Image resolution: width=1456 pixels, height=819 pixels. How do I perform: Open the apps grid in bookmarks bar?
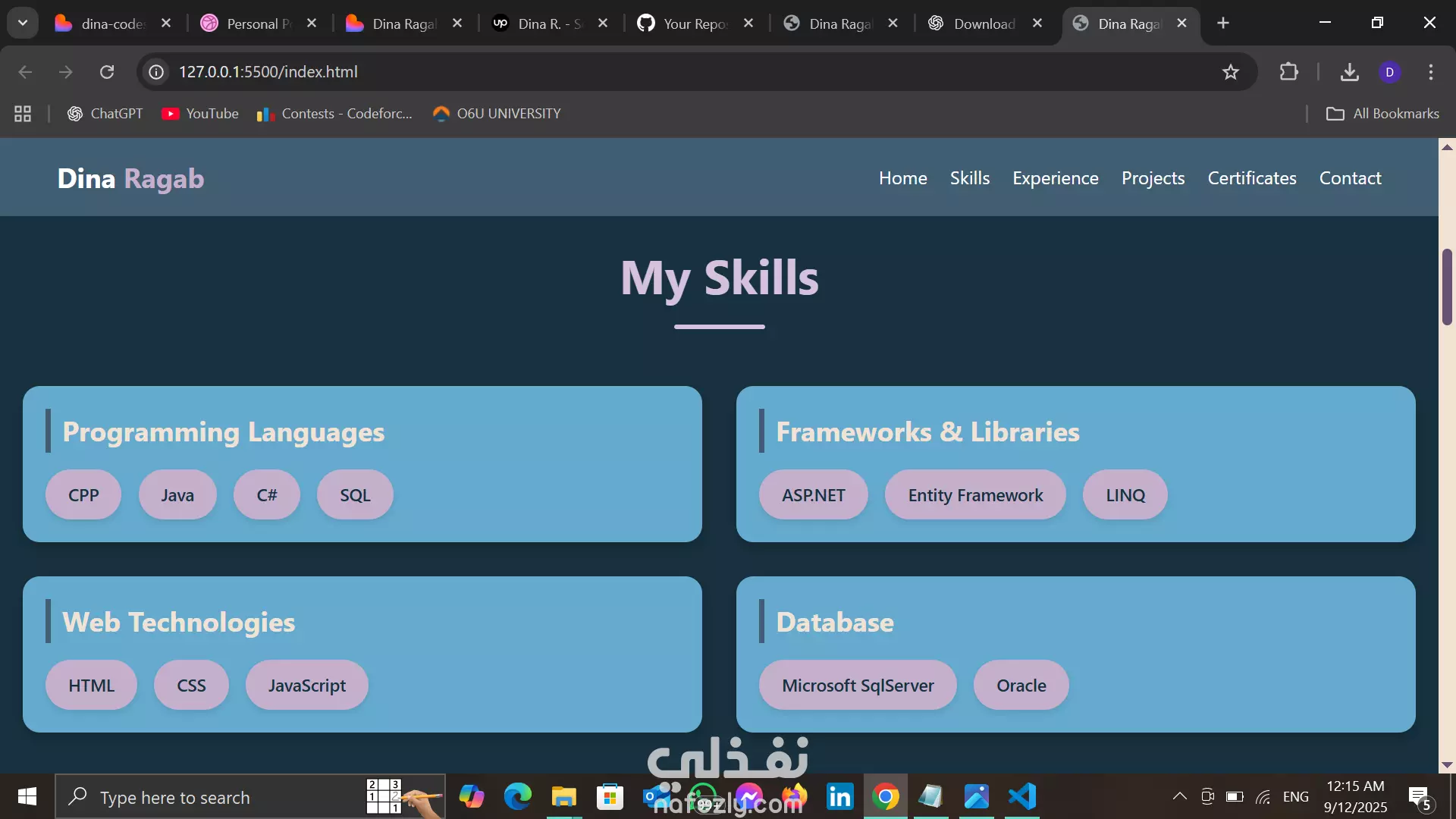click(23, 114)
